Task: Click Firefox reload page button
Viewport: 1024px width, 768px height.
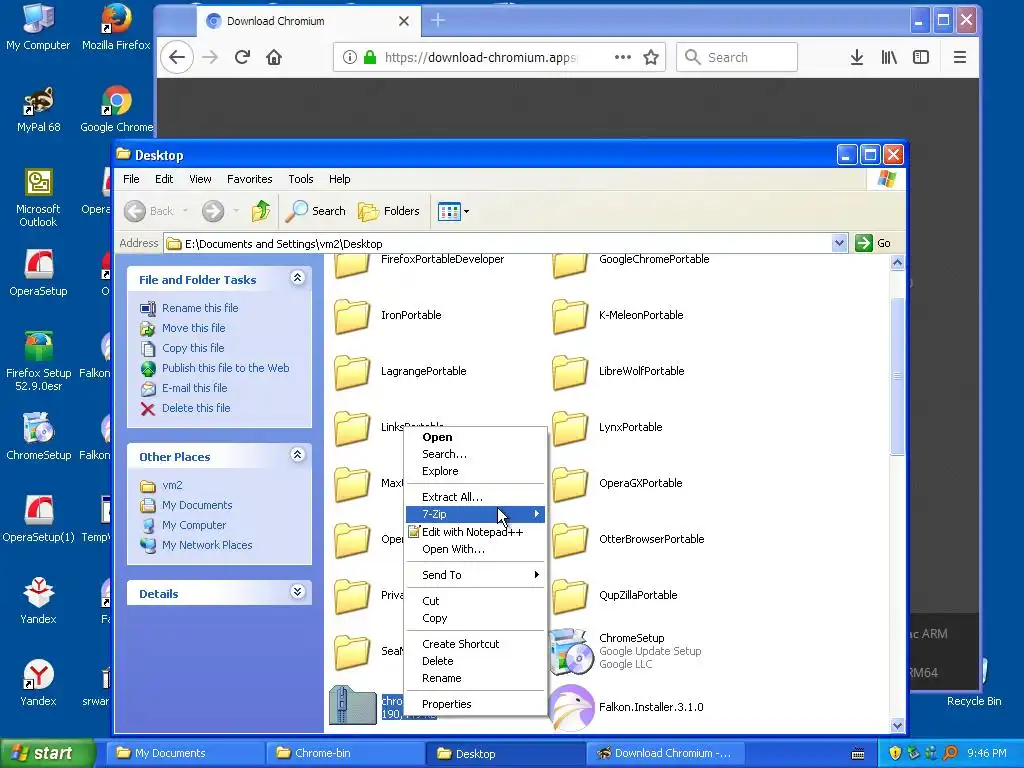Action: tap(242, 57)
